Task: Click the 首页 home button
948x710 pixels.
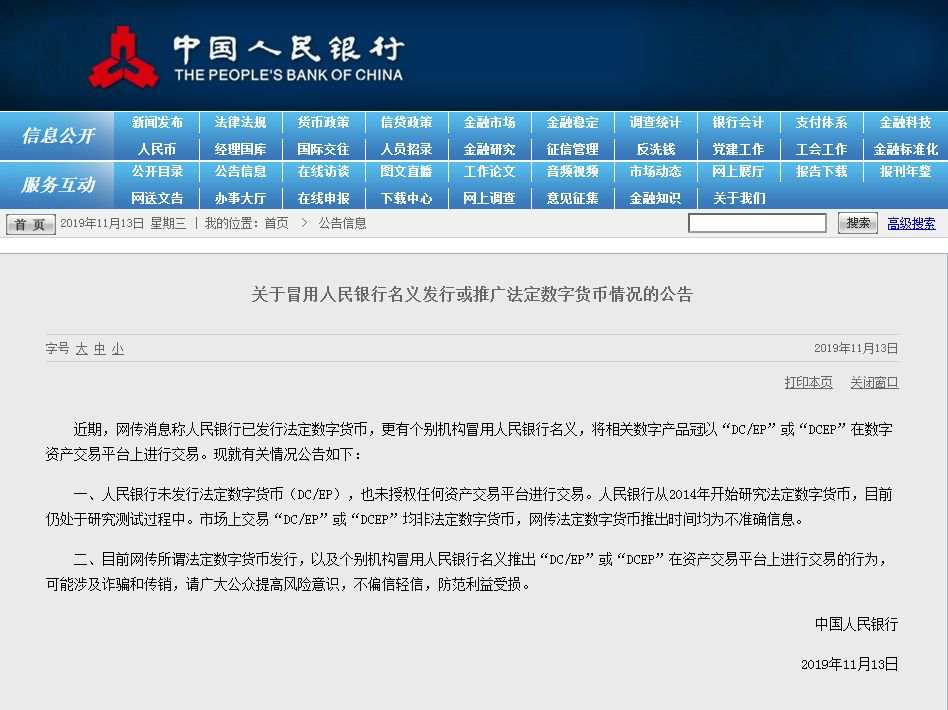Action: (x=30, y=224)
